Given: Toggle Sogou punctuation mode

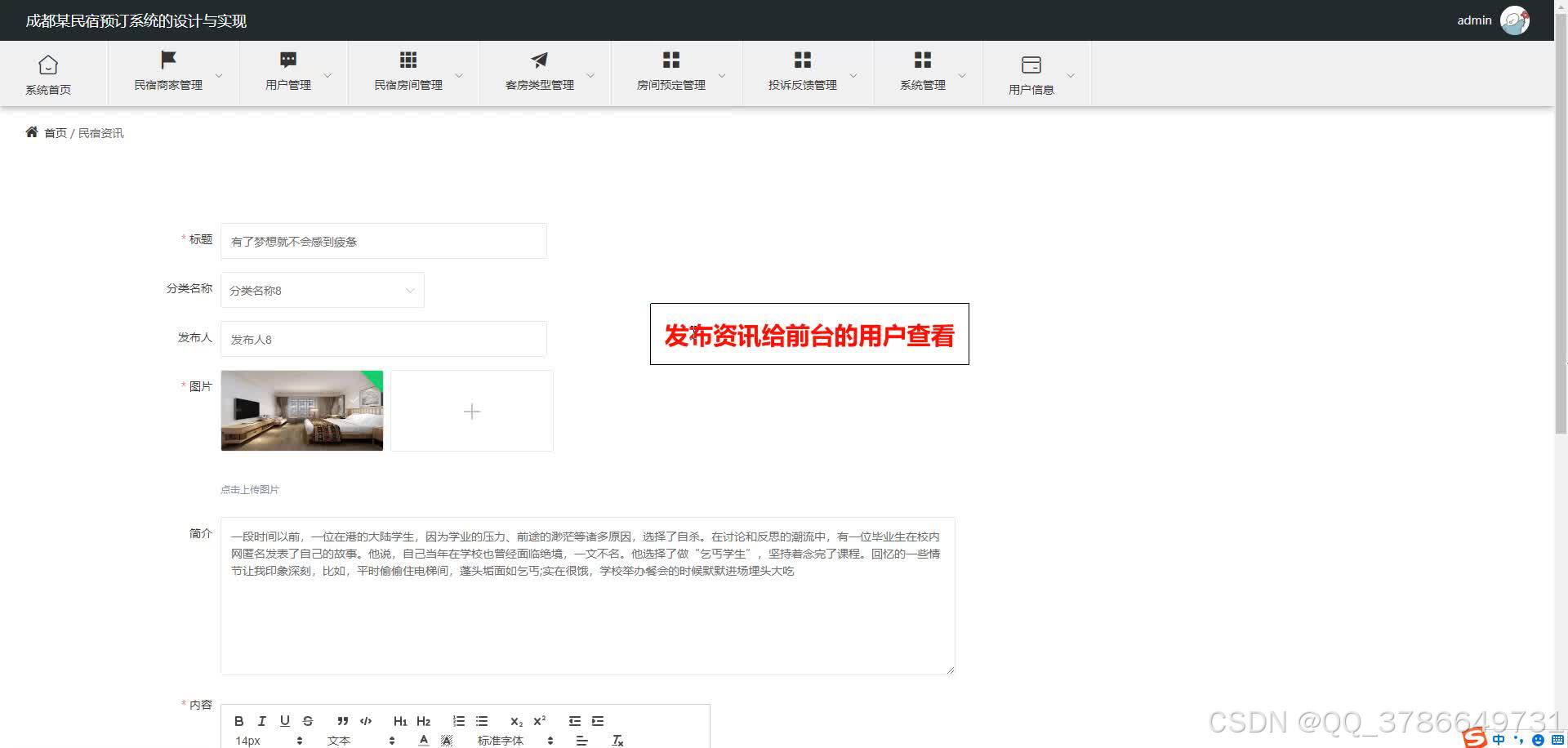Looking at the screenshot, I should point(1519,740).
